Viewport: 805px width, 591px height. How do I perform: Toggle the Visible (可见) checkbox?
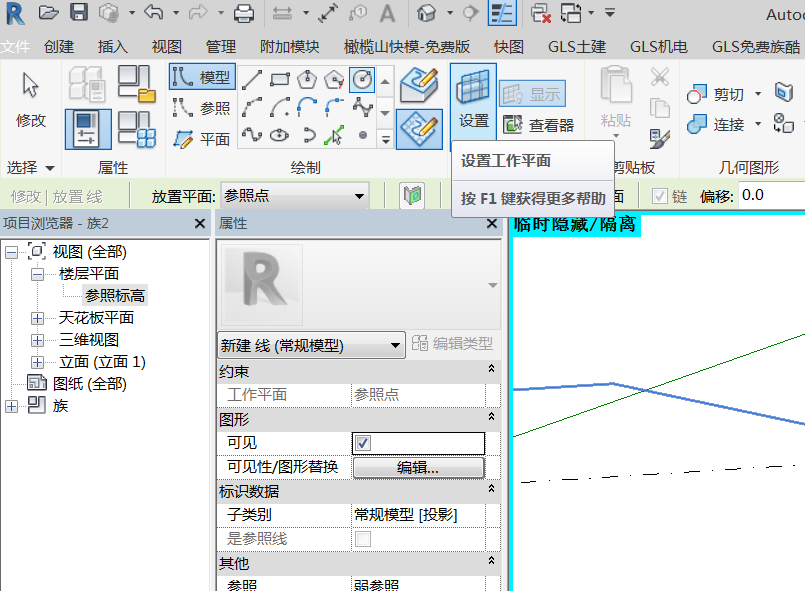[x=363, y=443]
